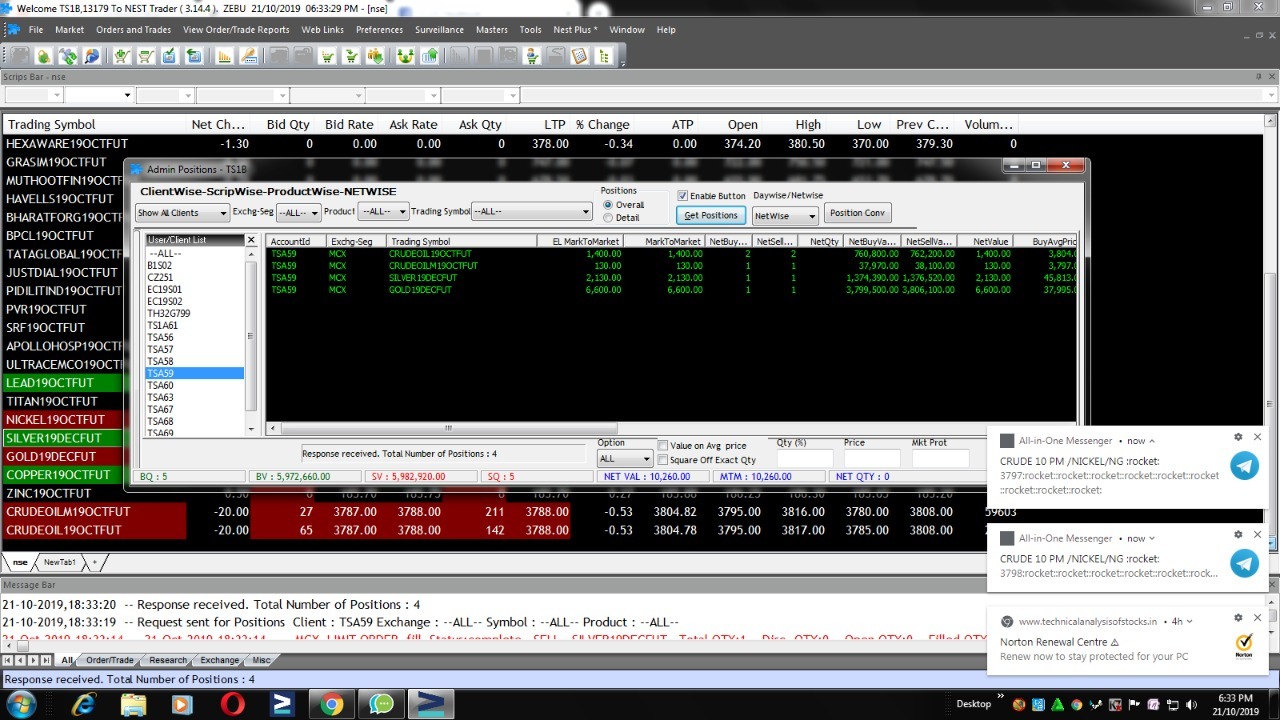Click the small green cart toolbar icon
The height and width of the screenshot is (720, 1280).
tap(327, 56)
